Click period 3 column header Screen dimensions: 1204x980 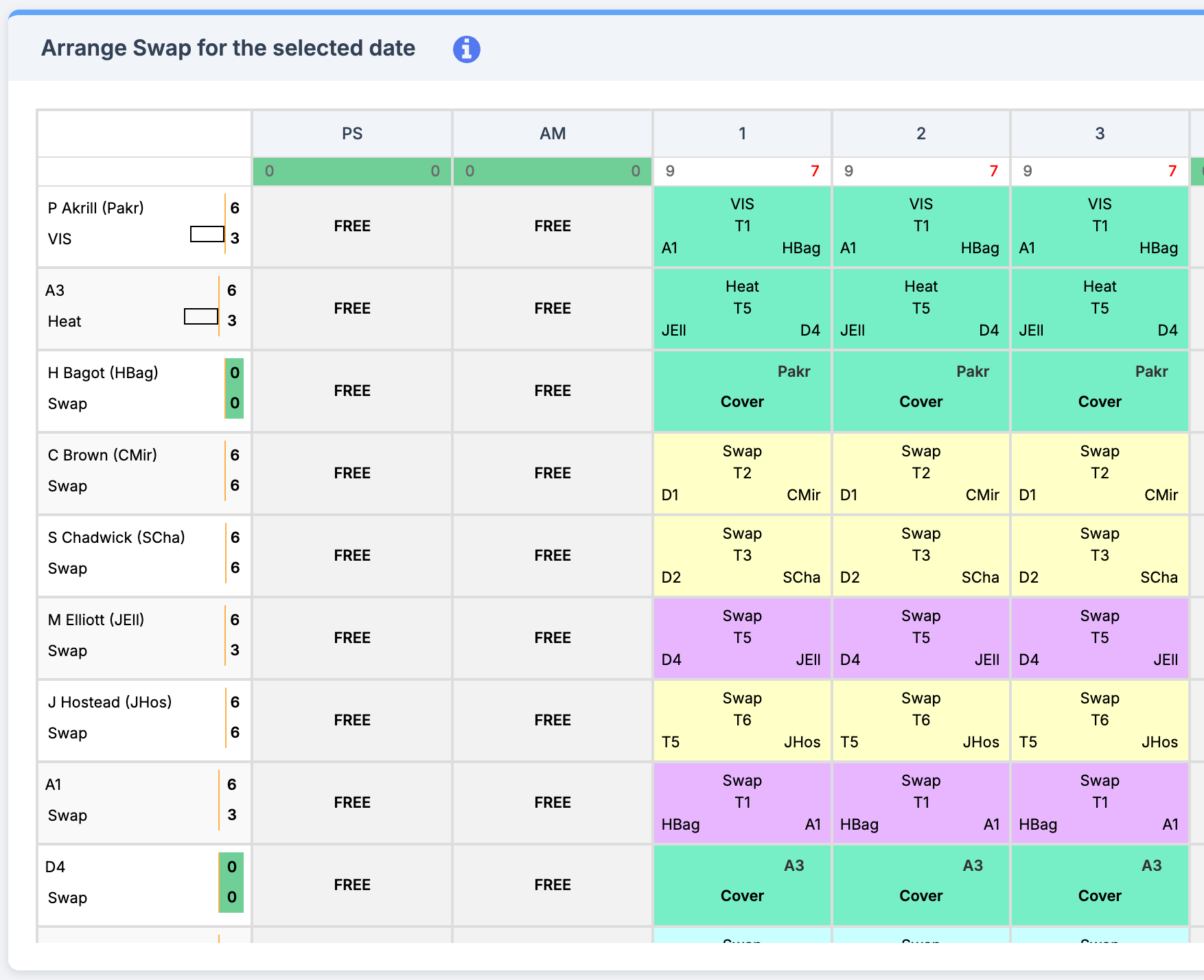coord(1099,134)
